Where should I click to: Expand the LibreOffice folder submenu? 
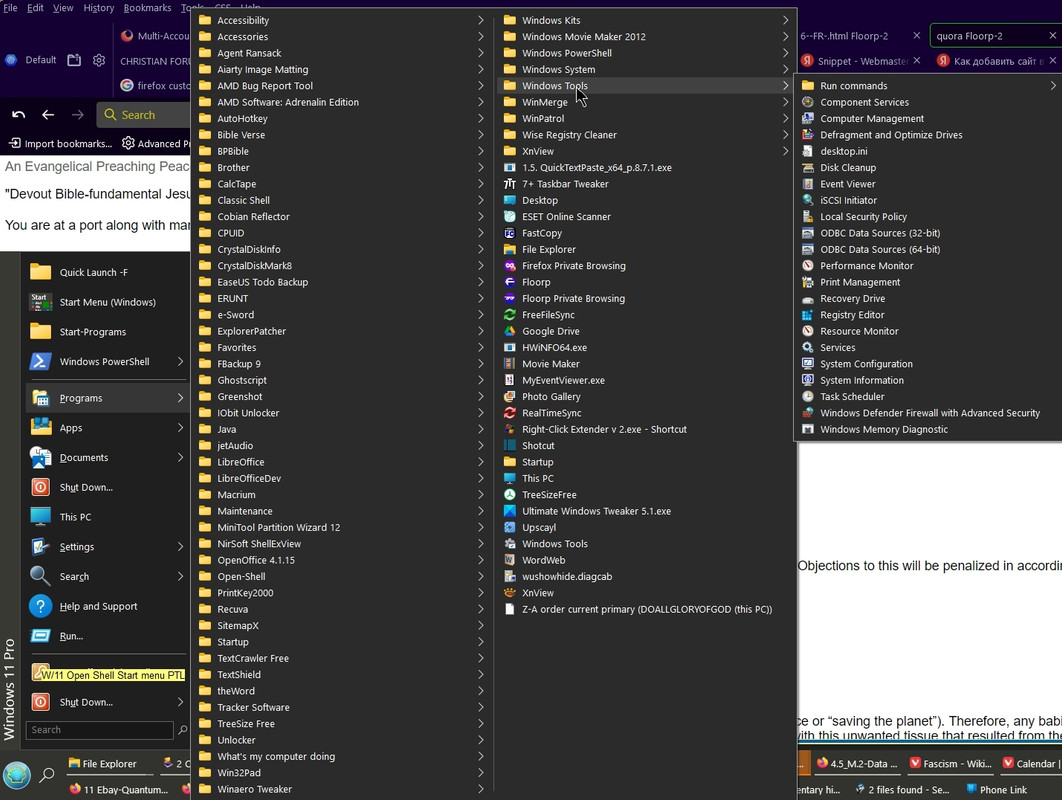click(x=480, y=462)
